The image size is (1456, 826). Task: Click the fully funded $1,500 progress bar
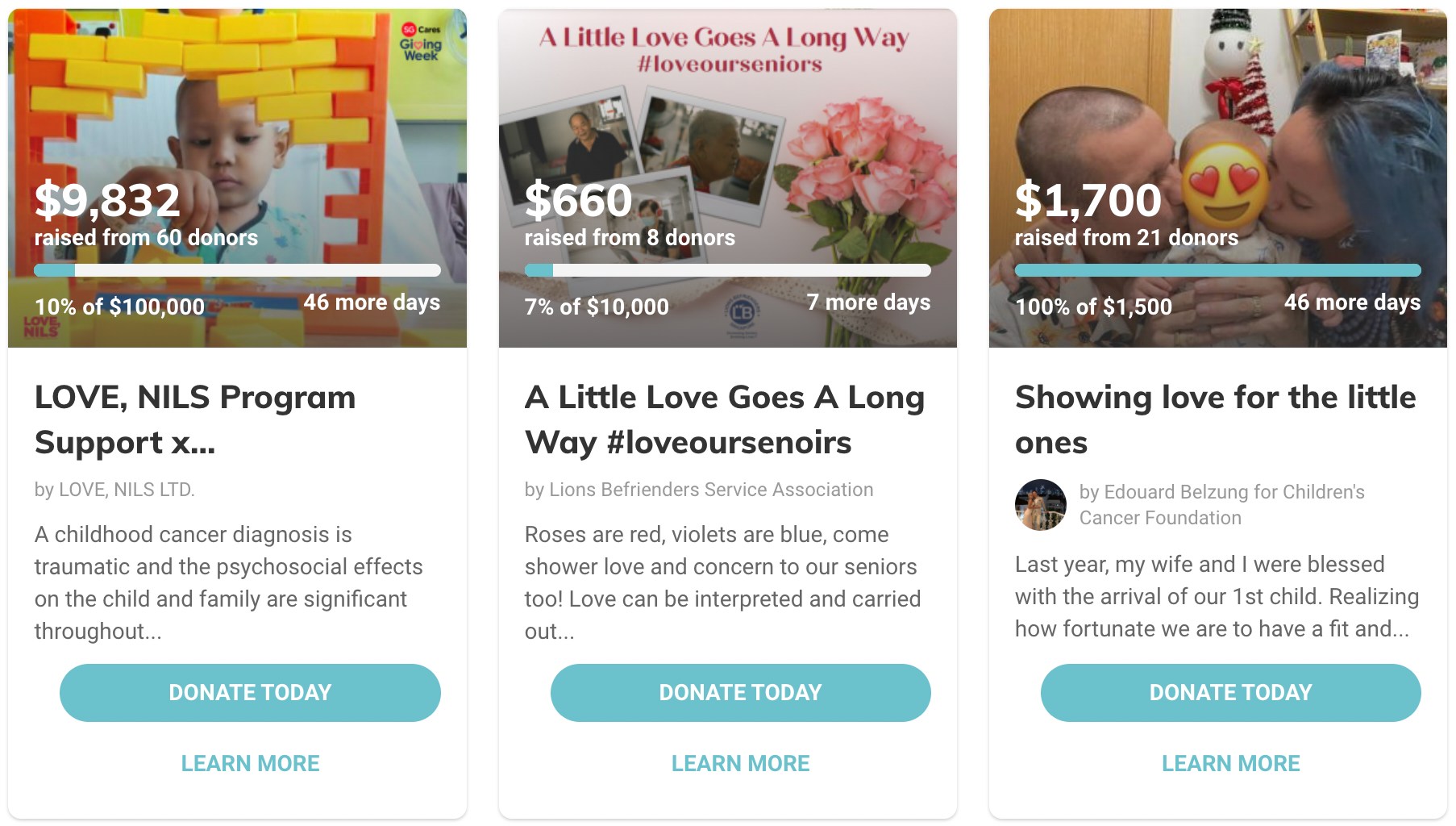(1217, 270)
